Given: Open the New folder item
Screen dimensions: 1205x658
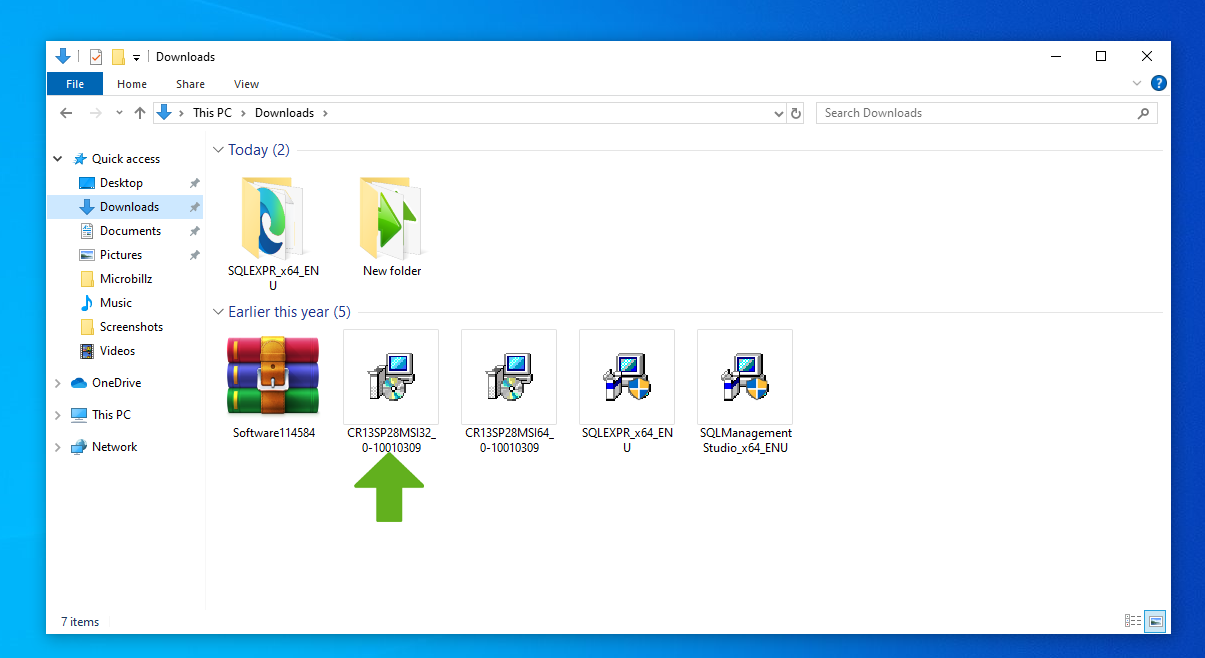Looking at the screenshot, I should coord(391,218).
